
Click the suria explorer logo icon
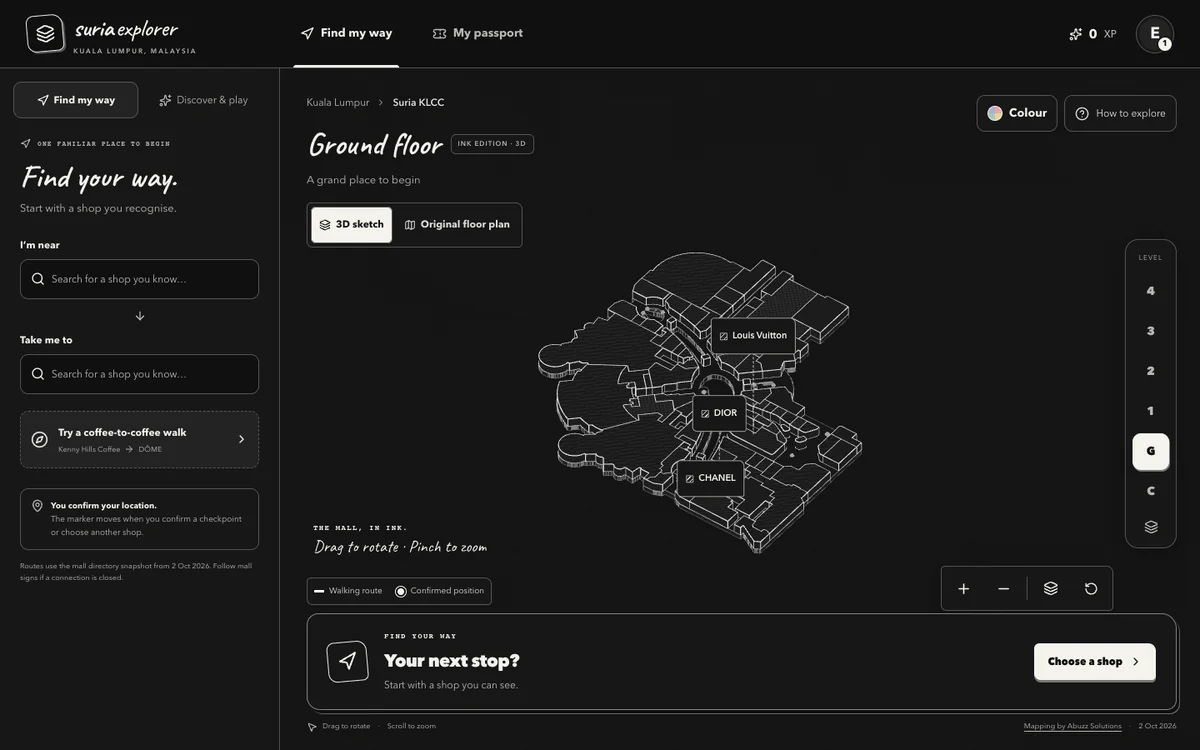click(x=45, y=33)
